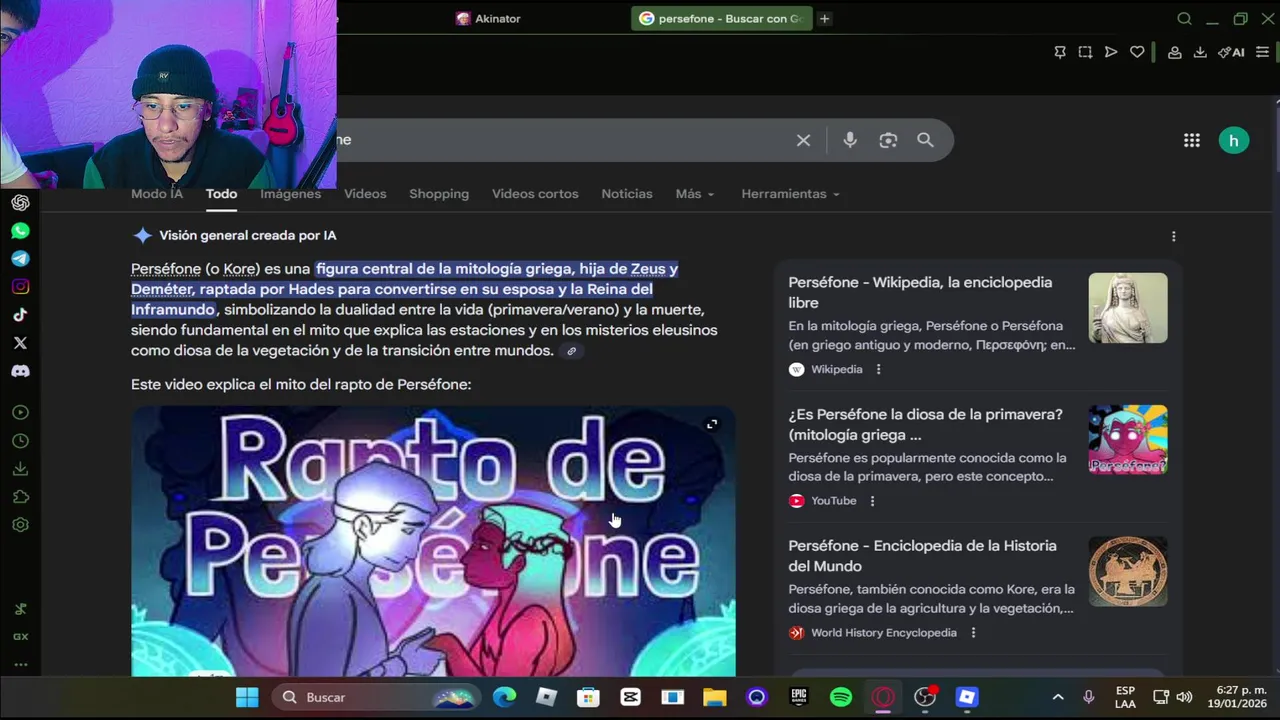Clear the search box with the X
This screenshot has width=1280, height=720.
803,140
